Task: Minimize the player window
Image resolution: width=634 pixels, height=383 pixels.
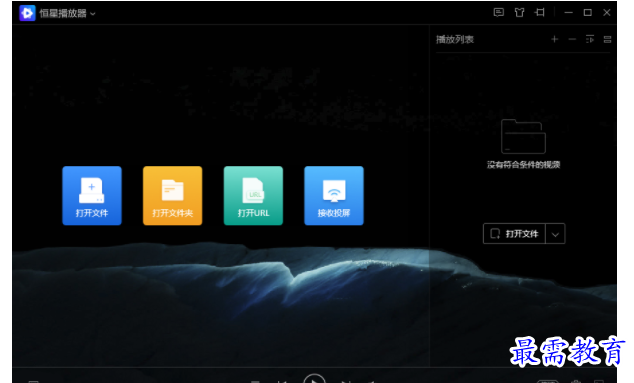Action: click(568, 13)
